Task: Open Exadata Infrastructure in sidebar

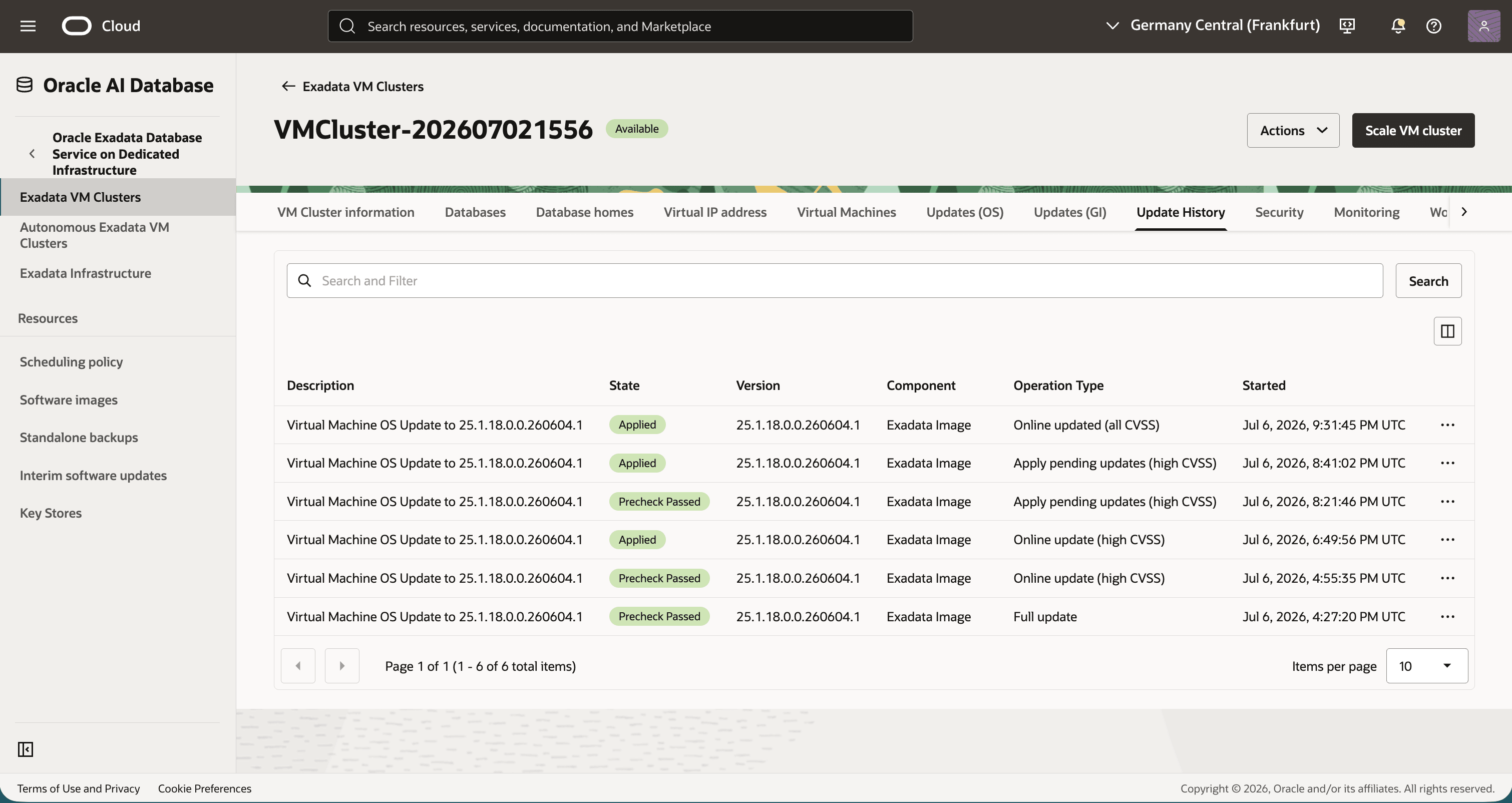Action: pyautogui.click(x=85, y=273)
